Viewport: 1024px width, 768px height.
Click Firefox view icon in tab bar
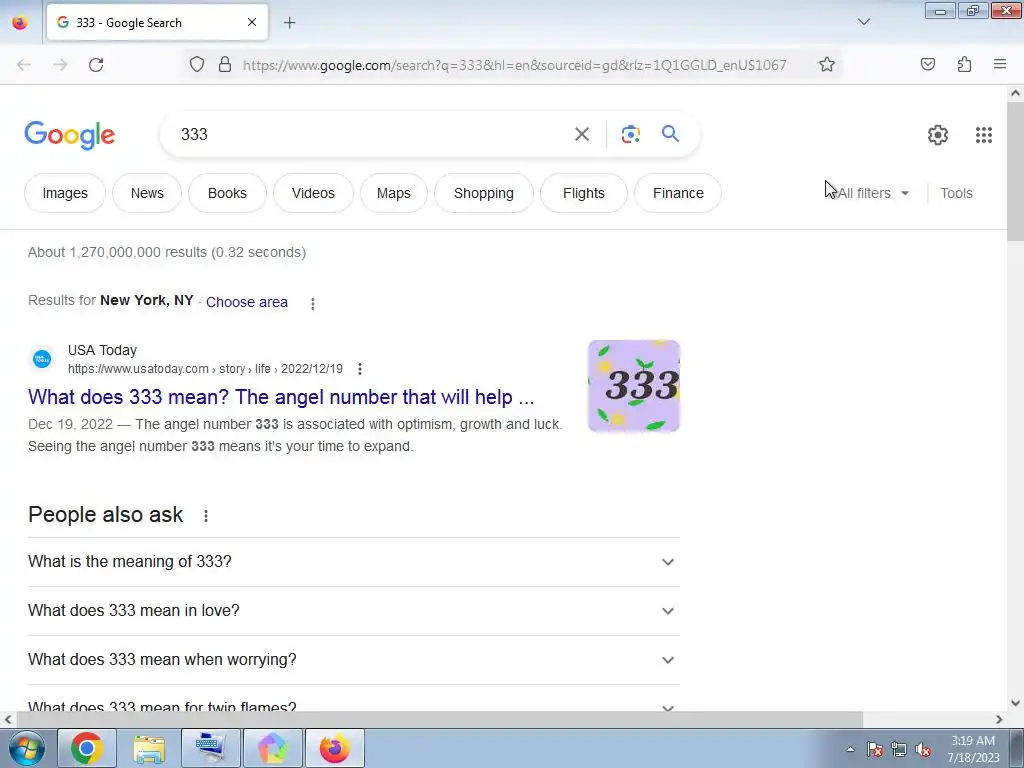click(x=20, y=22)
